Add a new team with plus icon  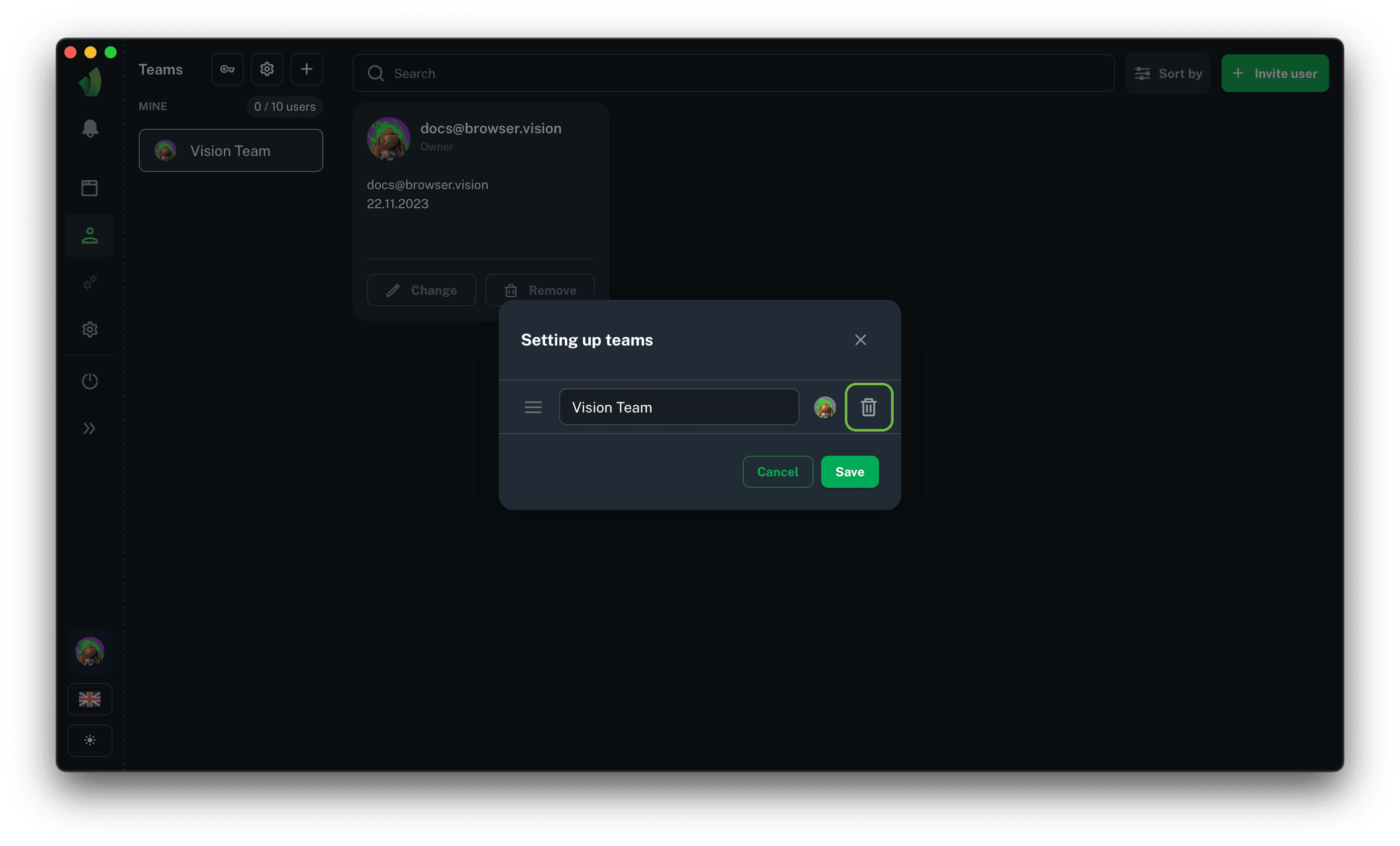tap(307, 69)
